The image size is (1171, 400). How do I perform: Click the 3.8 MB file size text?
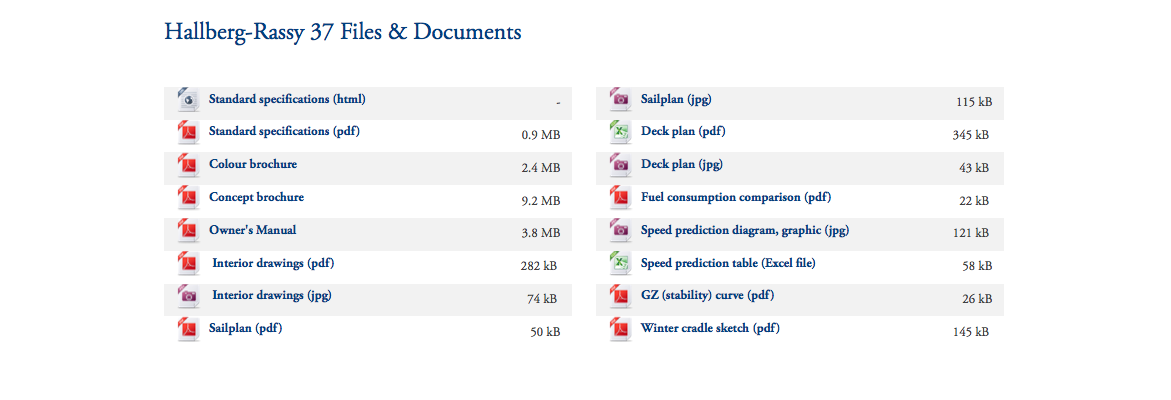coord(541,234)
